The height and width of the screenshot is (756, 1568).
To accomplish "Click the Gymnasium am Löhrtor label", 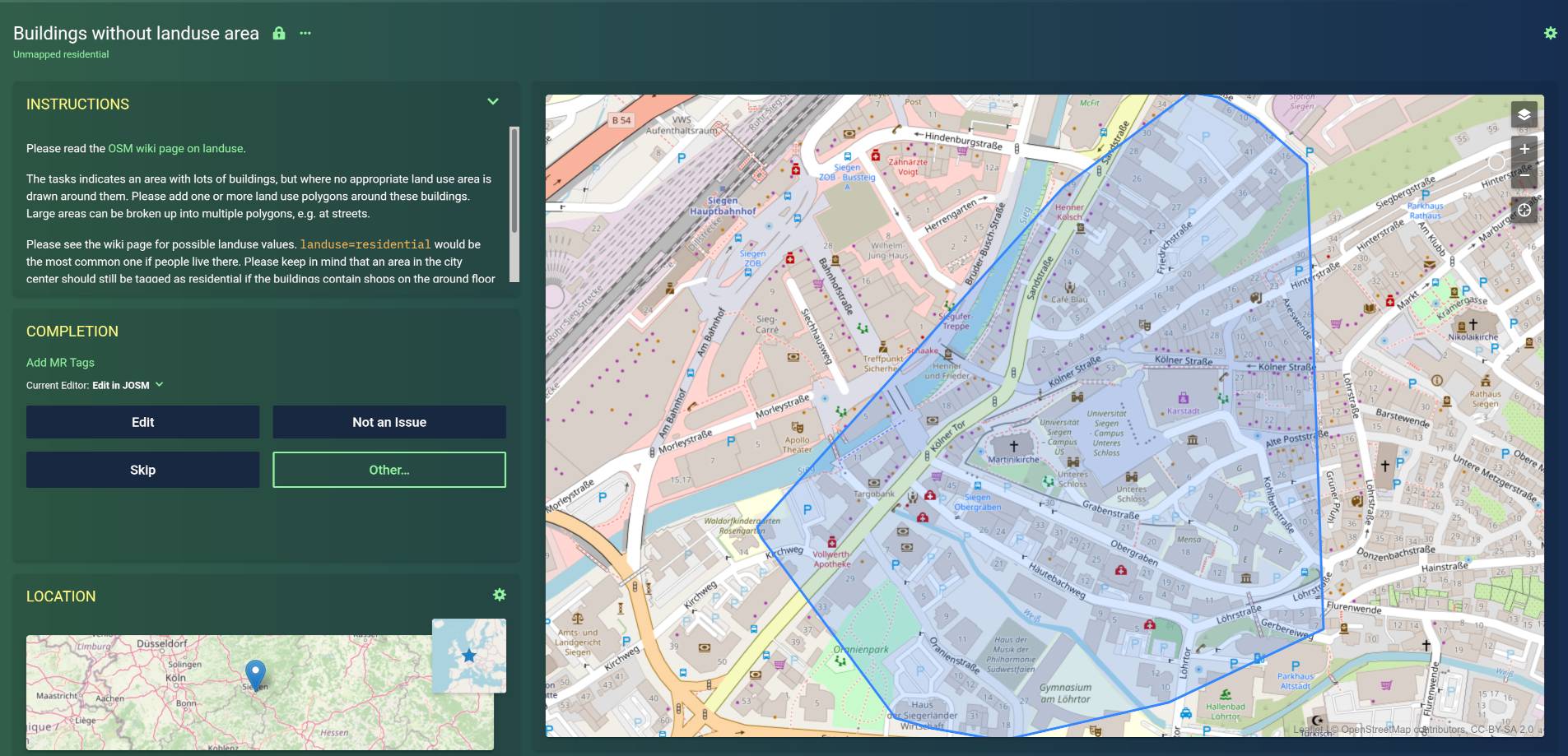I will pyautogui.click(x=1065, y=693).
